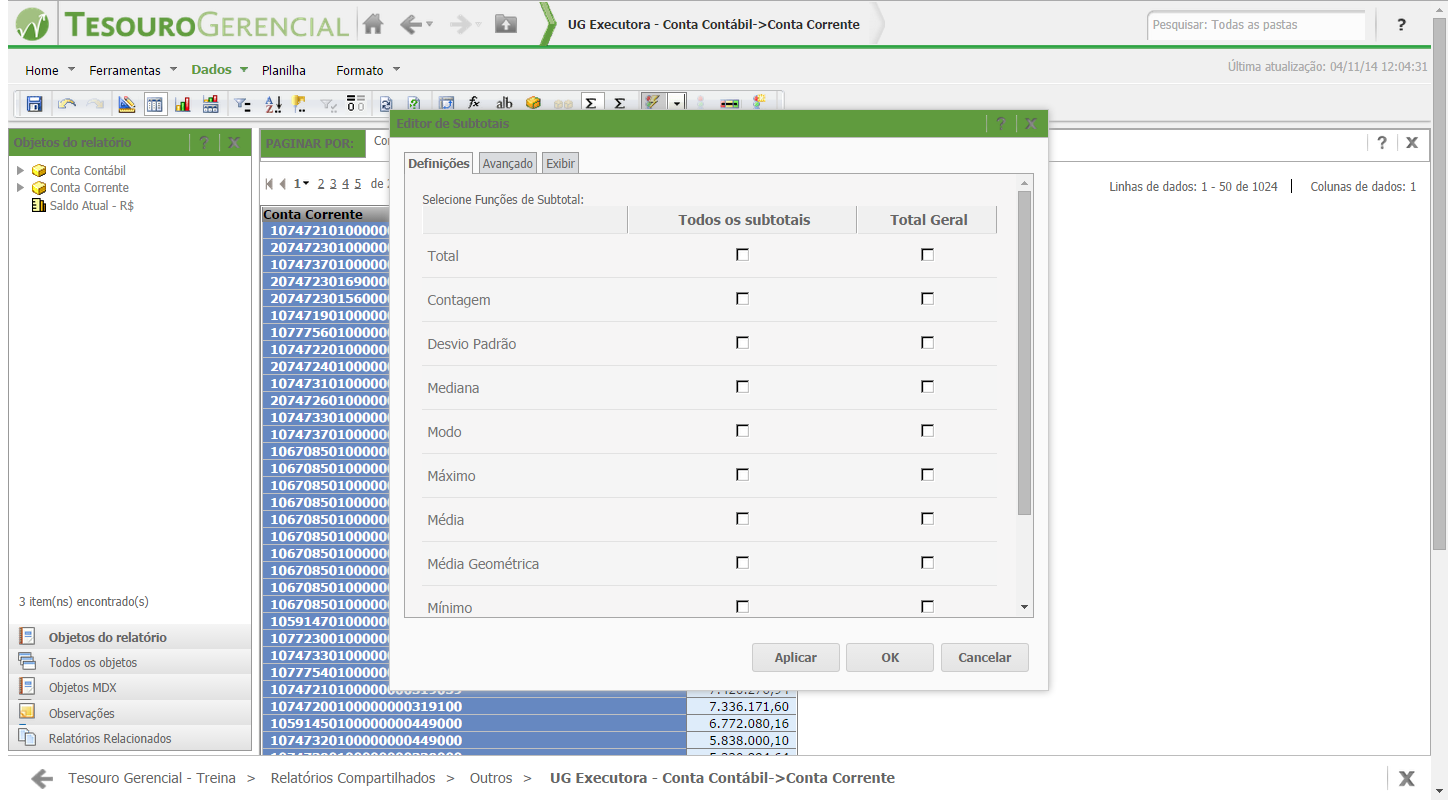
Task: Open dropdown arrow next to thresholds icon
Action: pos(677,103)
